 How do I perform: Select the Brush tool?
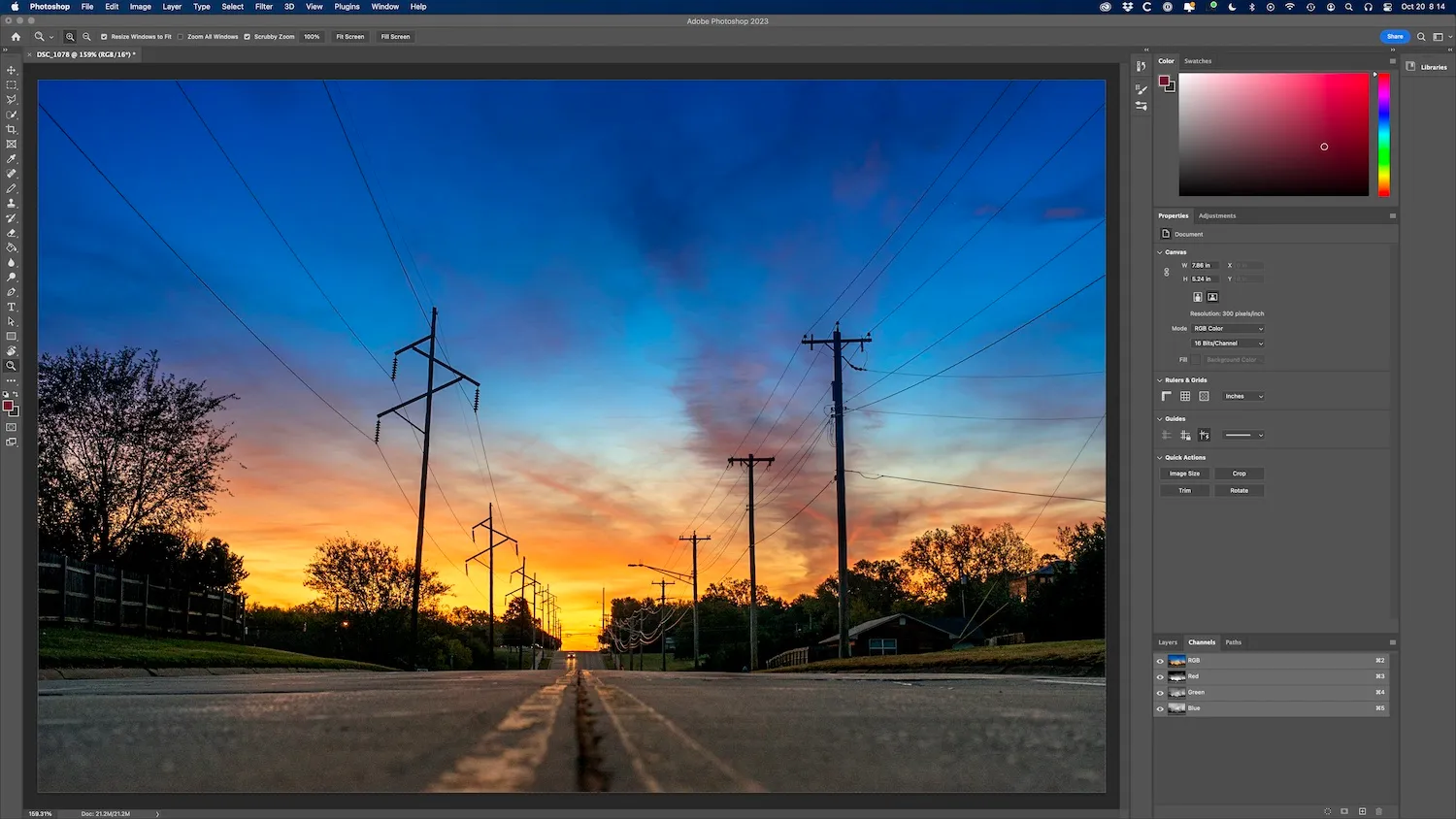coord(12,188)
